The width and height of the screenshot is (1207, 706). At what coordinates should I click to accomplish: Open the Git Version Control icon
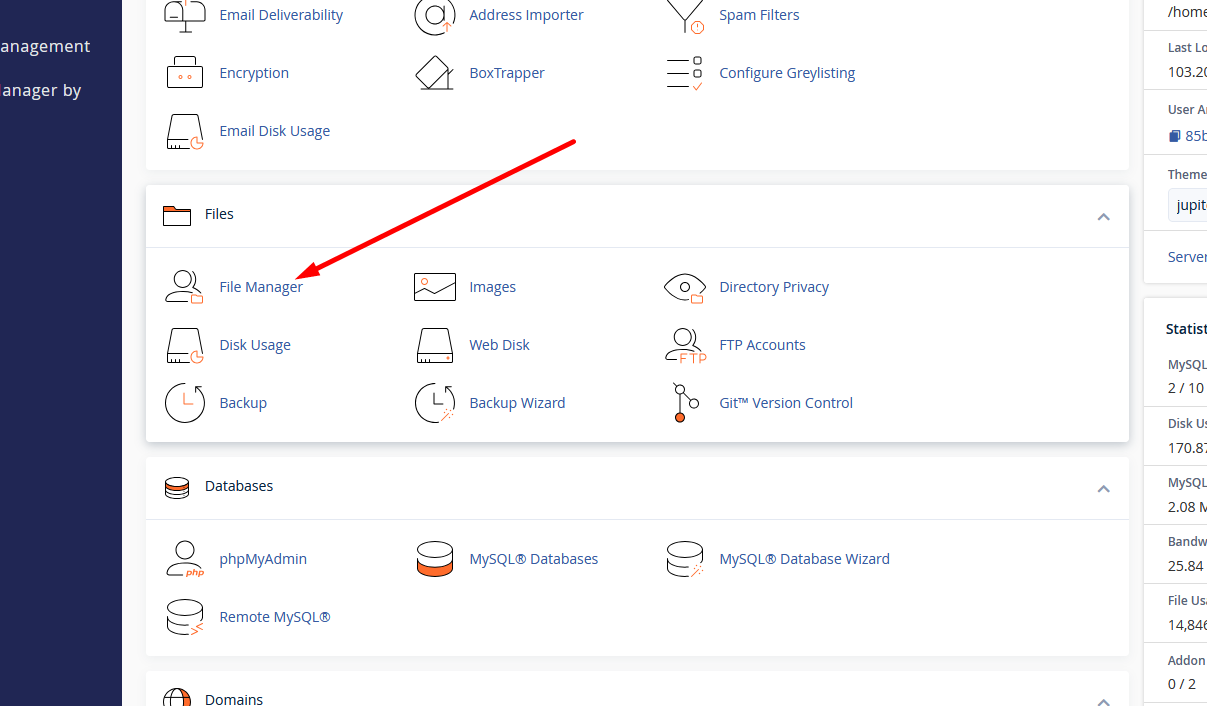684,403
